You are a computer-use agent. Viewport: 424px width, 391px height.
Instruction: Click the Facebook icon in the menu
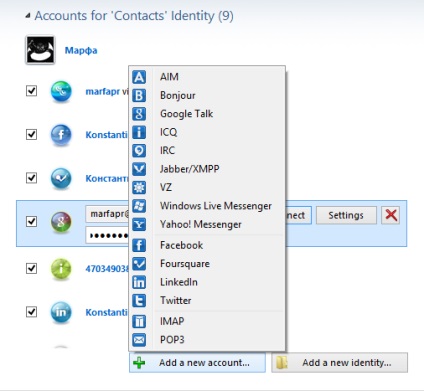[x=139, y=245]
